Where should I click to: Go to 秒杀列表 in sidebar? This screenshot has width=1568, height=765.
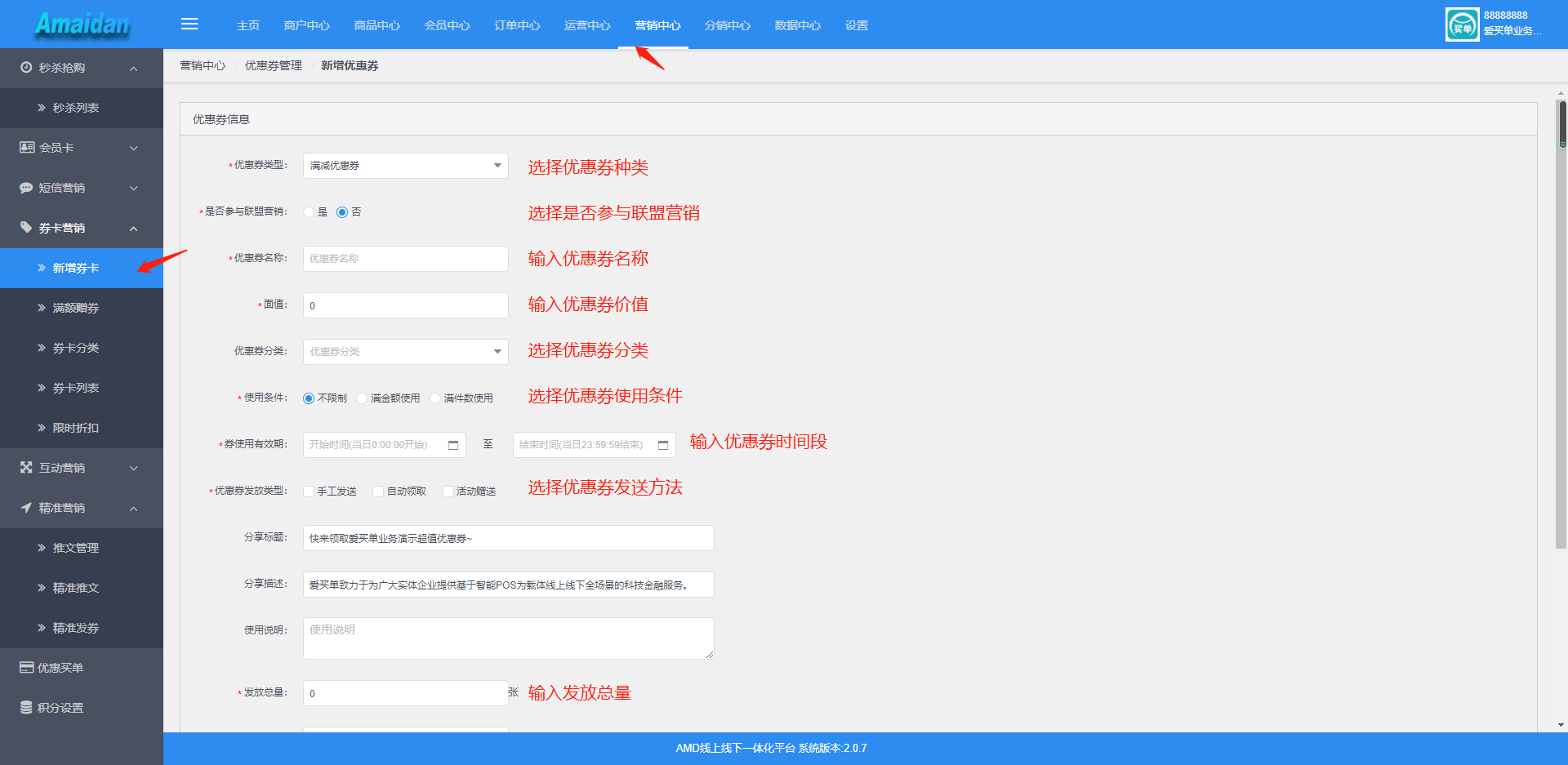point(82,108)
